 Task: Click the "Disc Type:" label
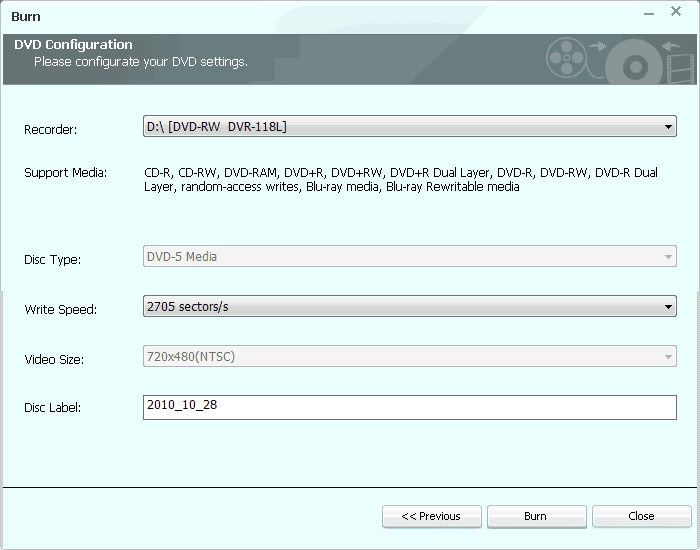53,260
